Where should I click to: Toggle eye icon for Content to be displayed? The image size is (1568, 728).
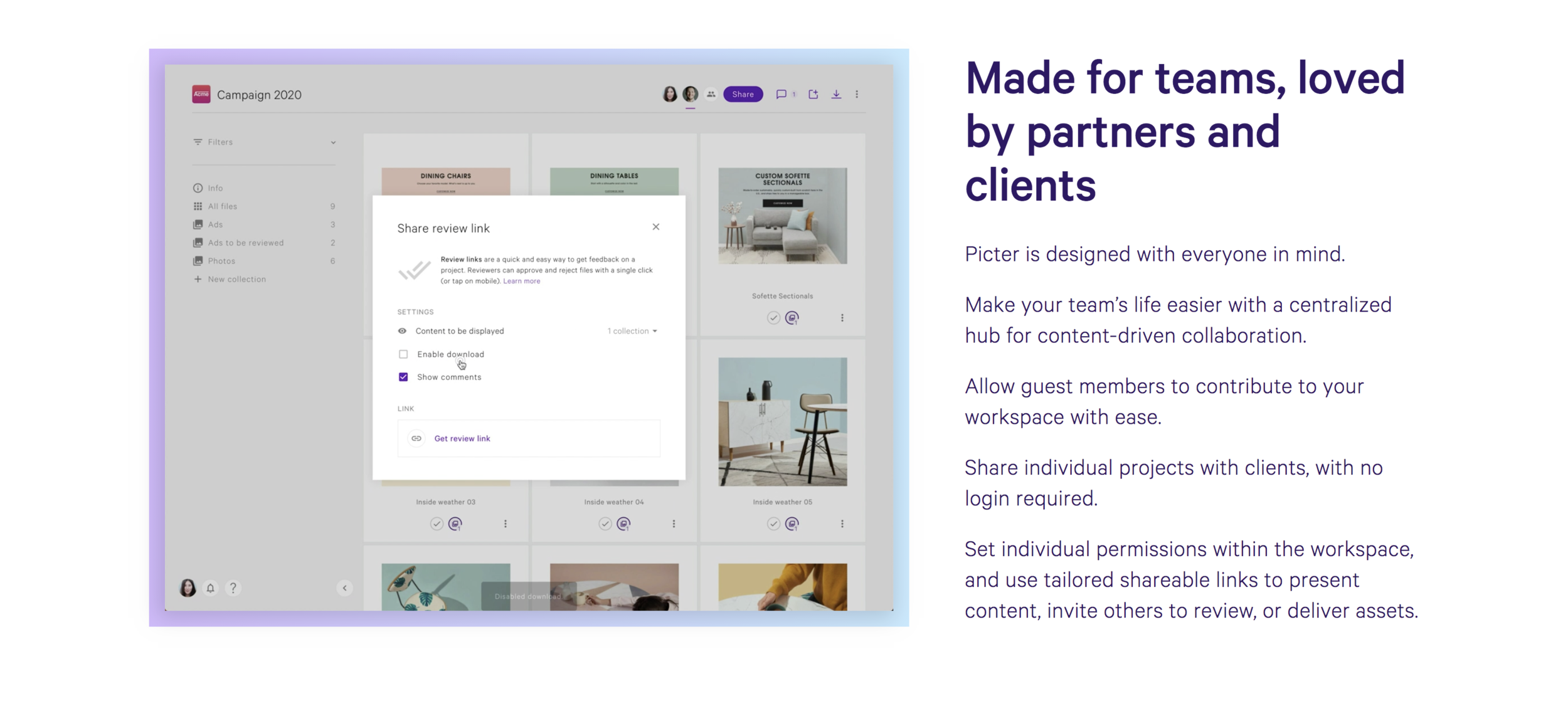pos(402,331)
